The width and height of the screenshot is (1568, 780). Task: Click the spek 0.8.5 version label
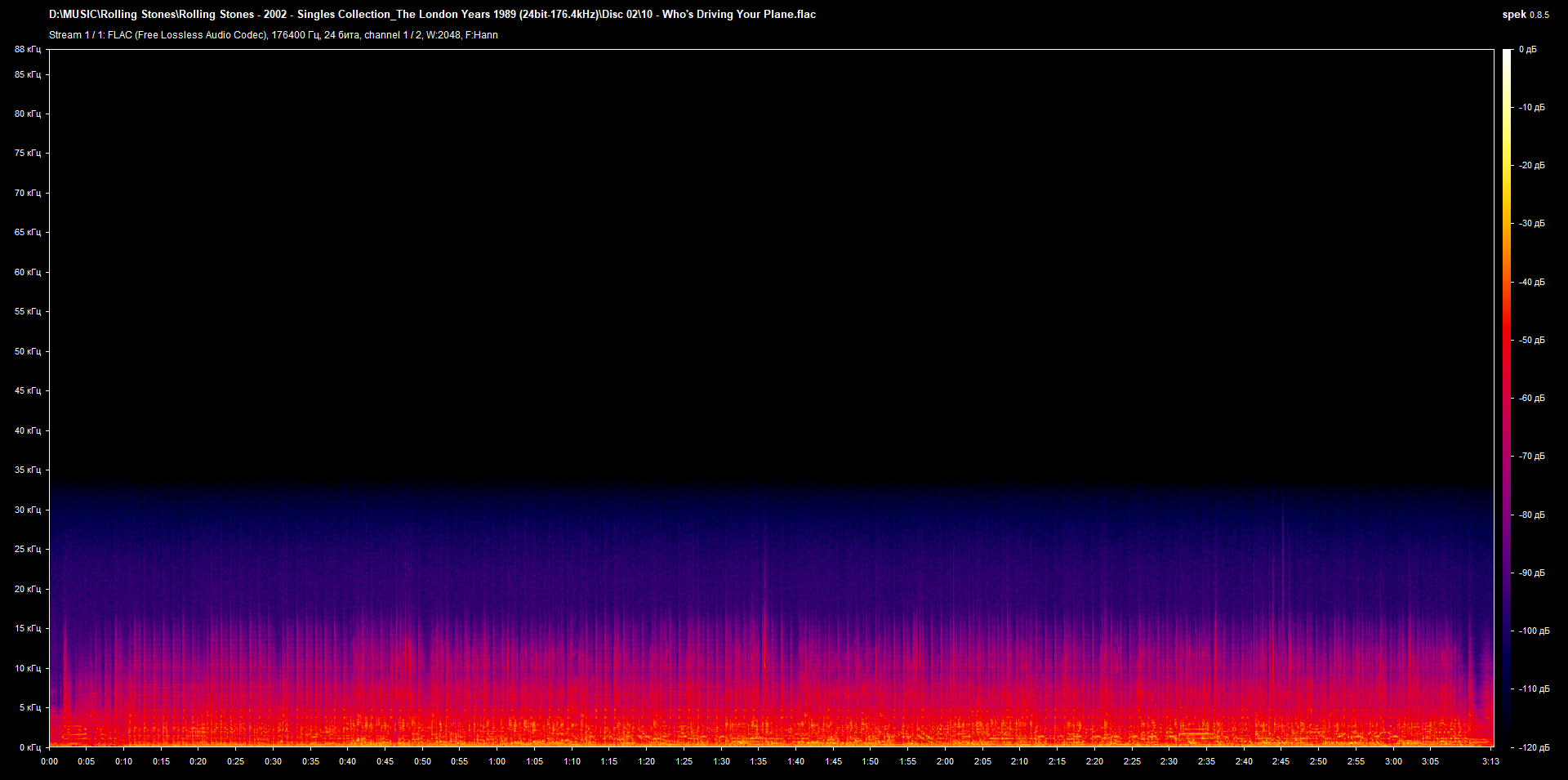click(x=1525, y=15)
